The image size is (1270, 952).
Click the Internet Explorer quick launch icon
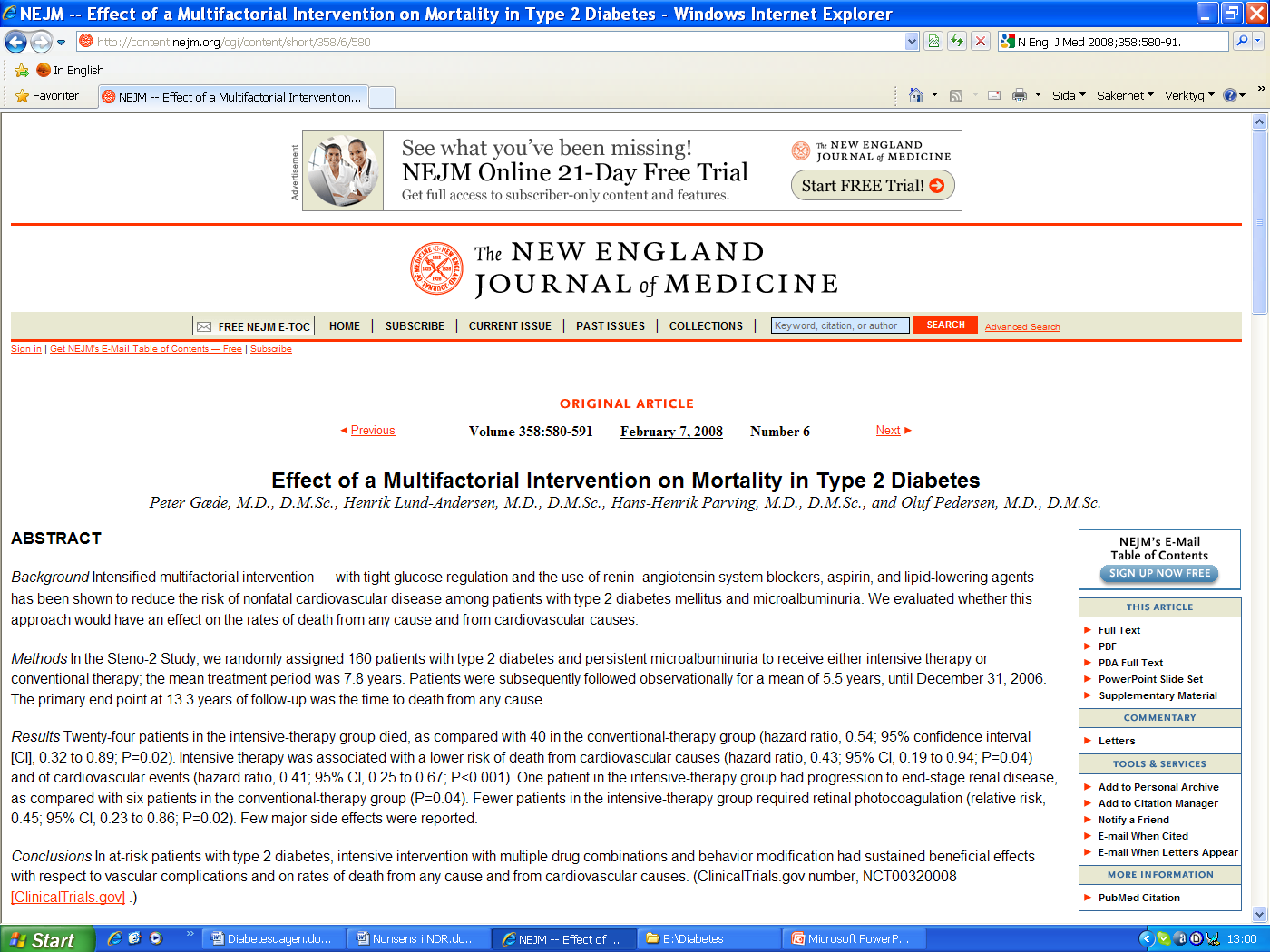(114, 938)
